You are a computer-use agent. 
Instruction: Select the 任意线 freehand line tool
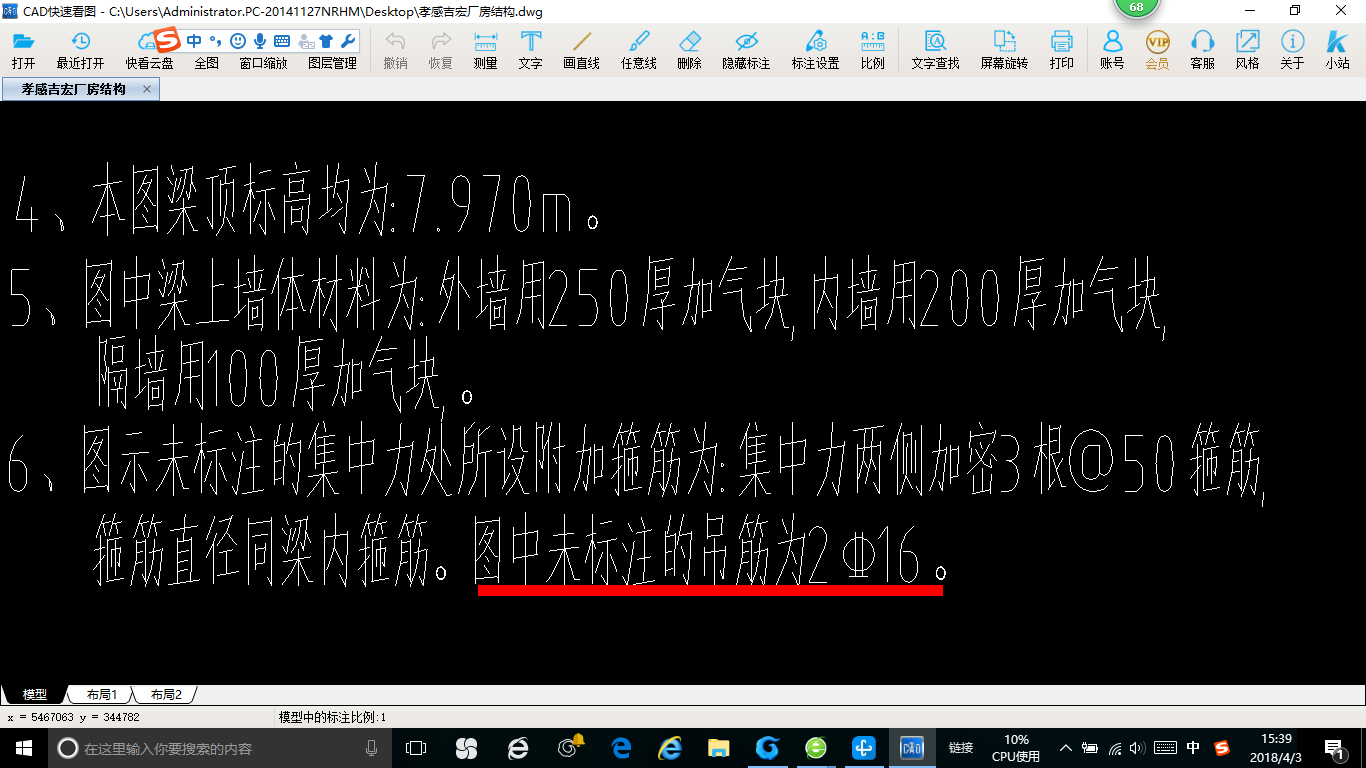pyautogui.click(x=639, y=49)
